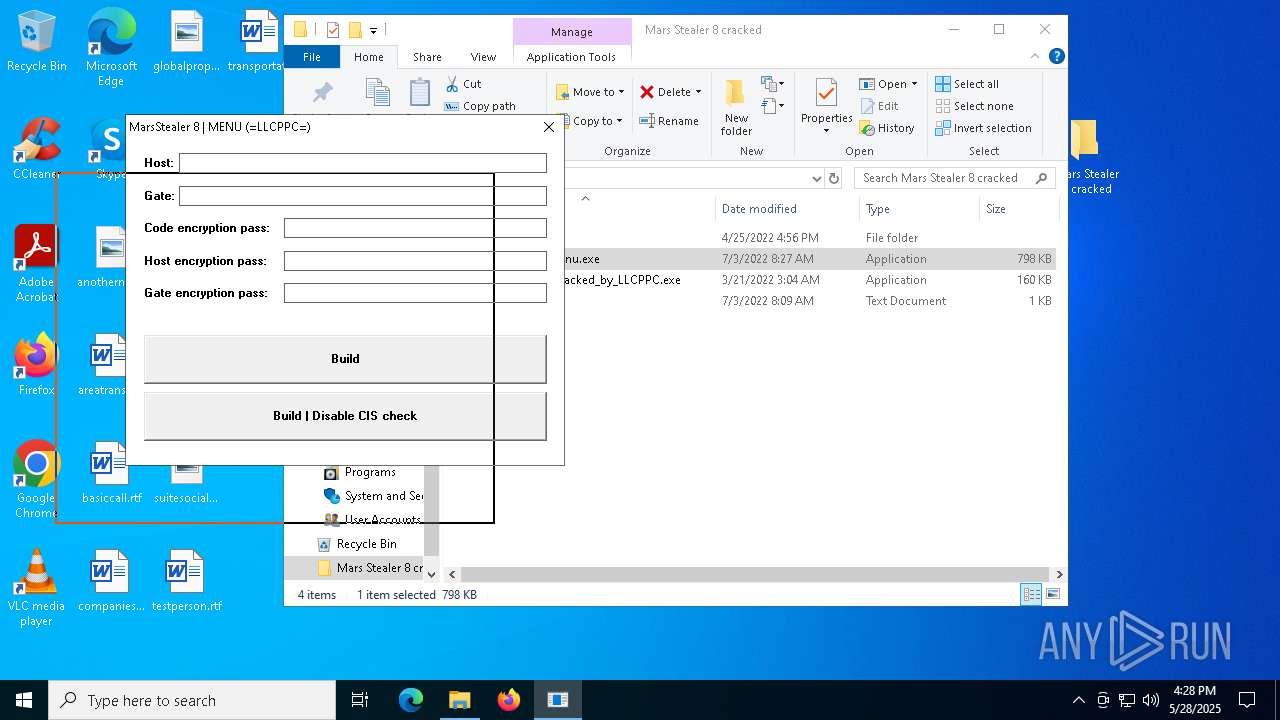
Task: Click quick access Properties checkmark in title bar
Action: point(333,30)
